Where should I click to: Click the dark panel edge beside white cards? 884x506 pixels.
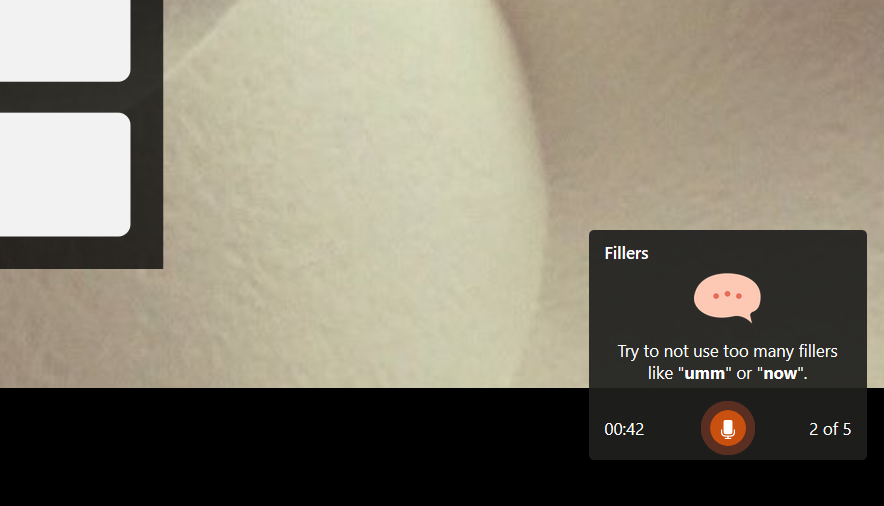click(147, 134)
